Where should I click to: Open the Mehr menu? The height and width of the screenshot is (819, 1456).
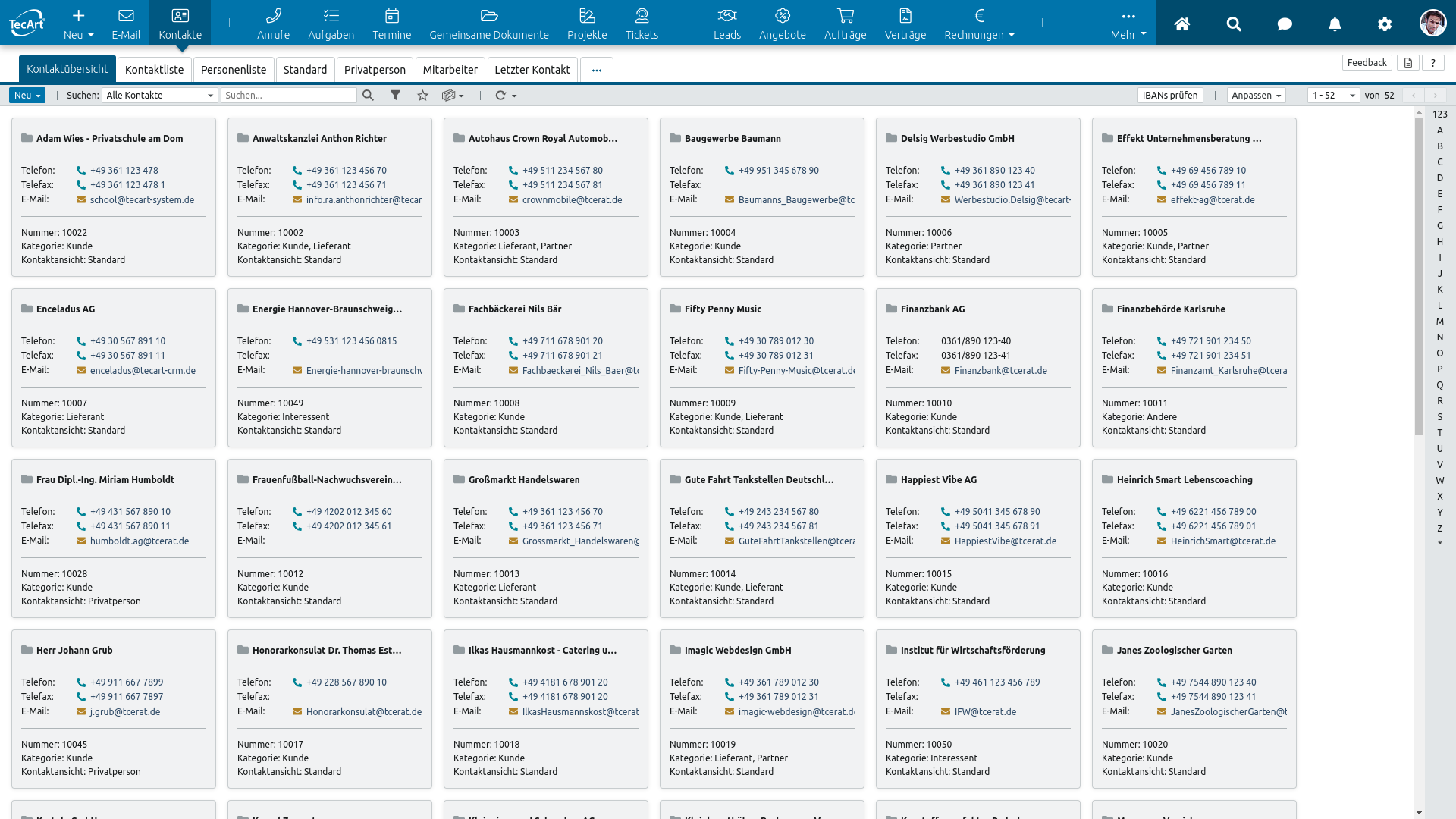click(x=1128, y=24)
